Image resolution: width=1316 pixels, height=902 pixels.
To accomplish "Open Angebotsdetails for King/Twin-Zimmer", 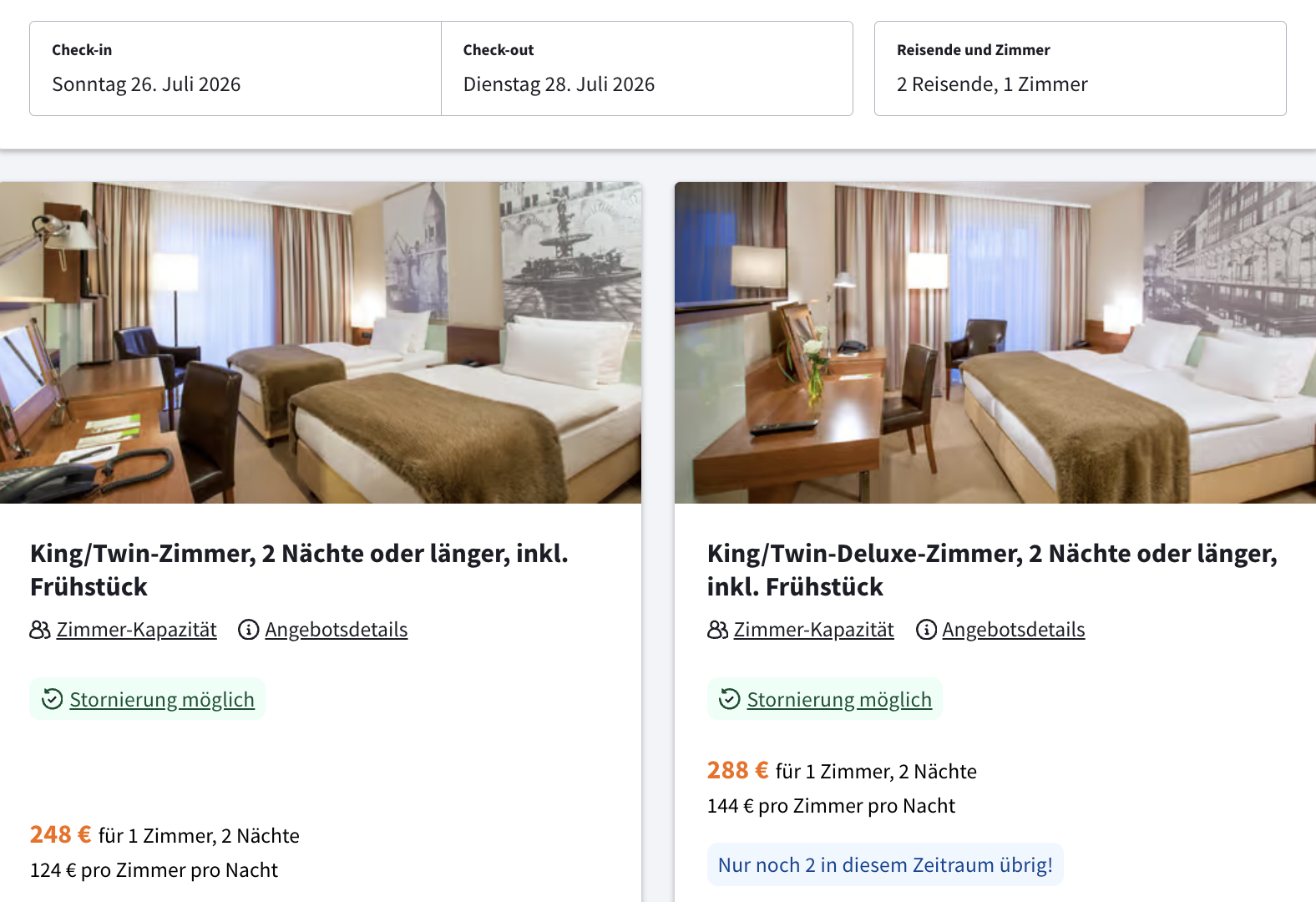I will (x=337, y=630).
